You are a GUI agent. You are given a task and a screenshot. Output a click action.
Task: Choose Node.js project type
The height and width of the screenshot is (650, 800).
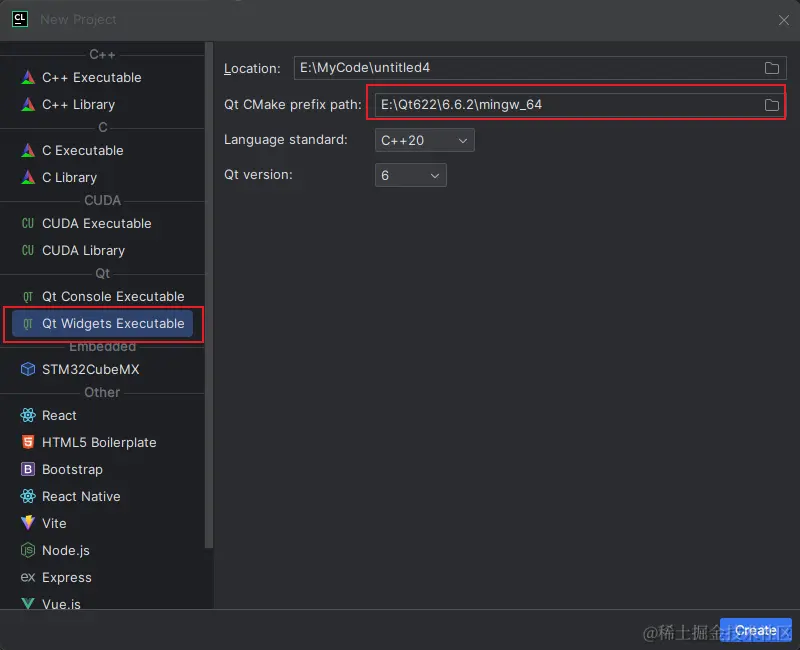103,550
